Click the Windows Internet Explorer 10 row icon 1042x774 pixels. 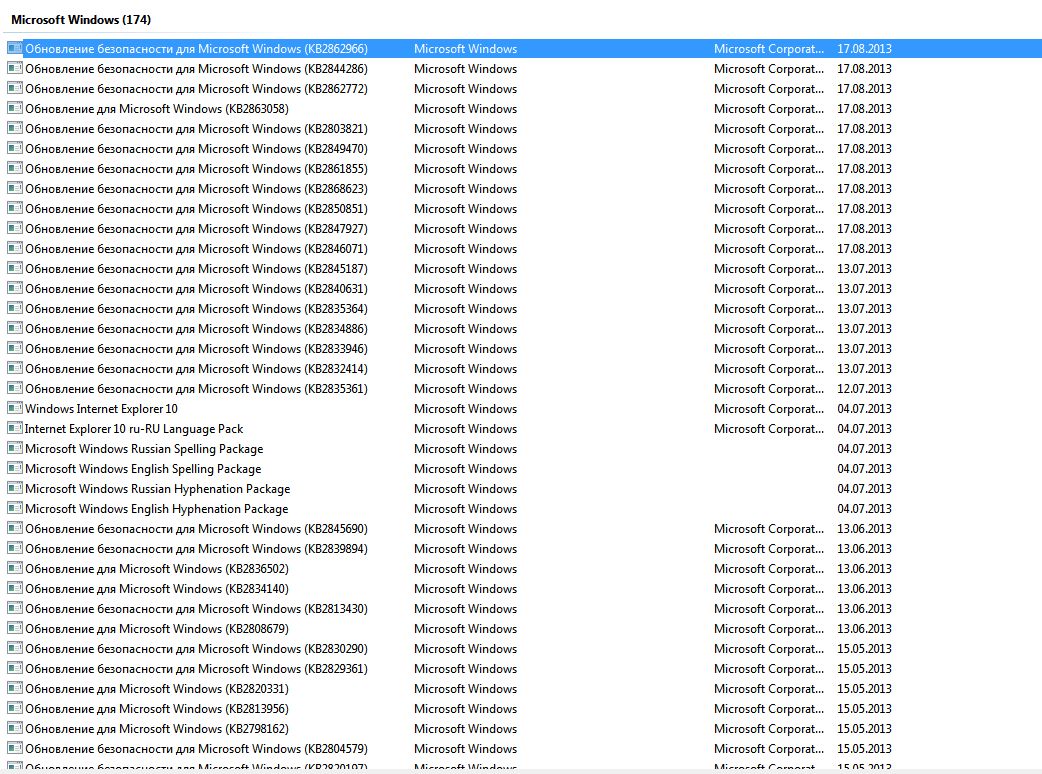pyautogui.click(x=15, y=408)
